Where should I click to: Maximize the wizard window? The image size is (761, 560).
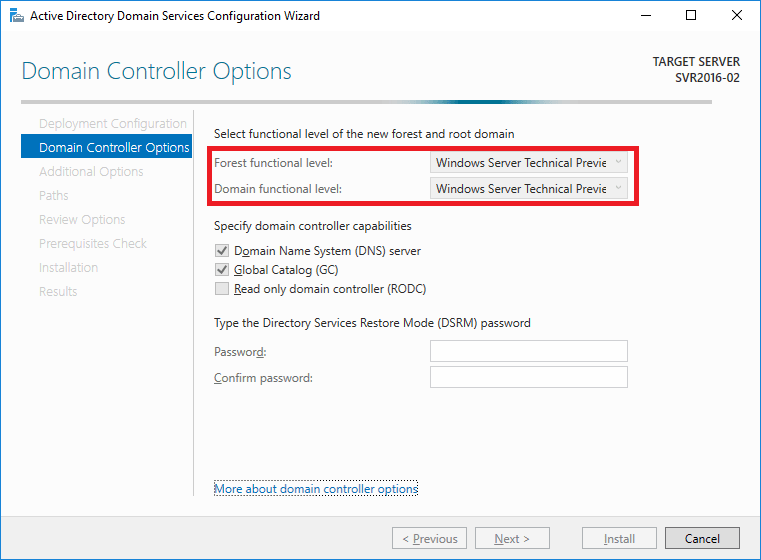click(x=691, y=16)
